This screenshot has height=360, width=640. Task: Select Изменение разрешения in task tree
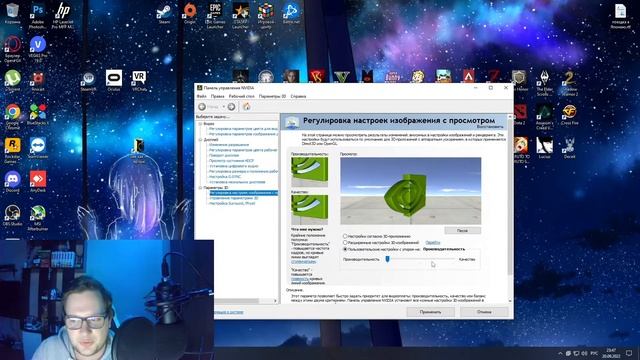click(x=229, y=145)
